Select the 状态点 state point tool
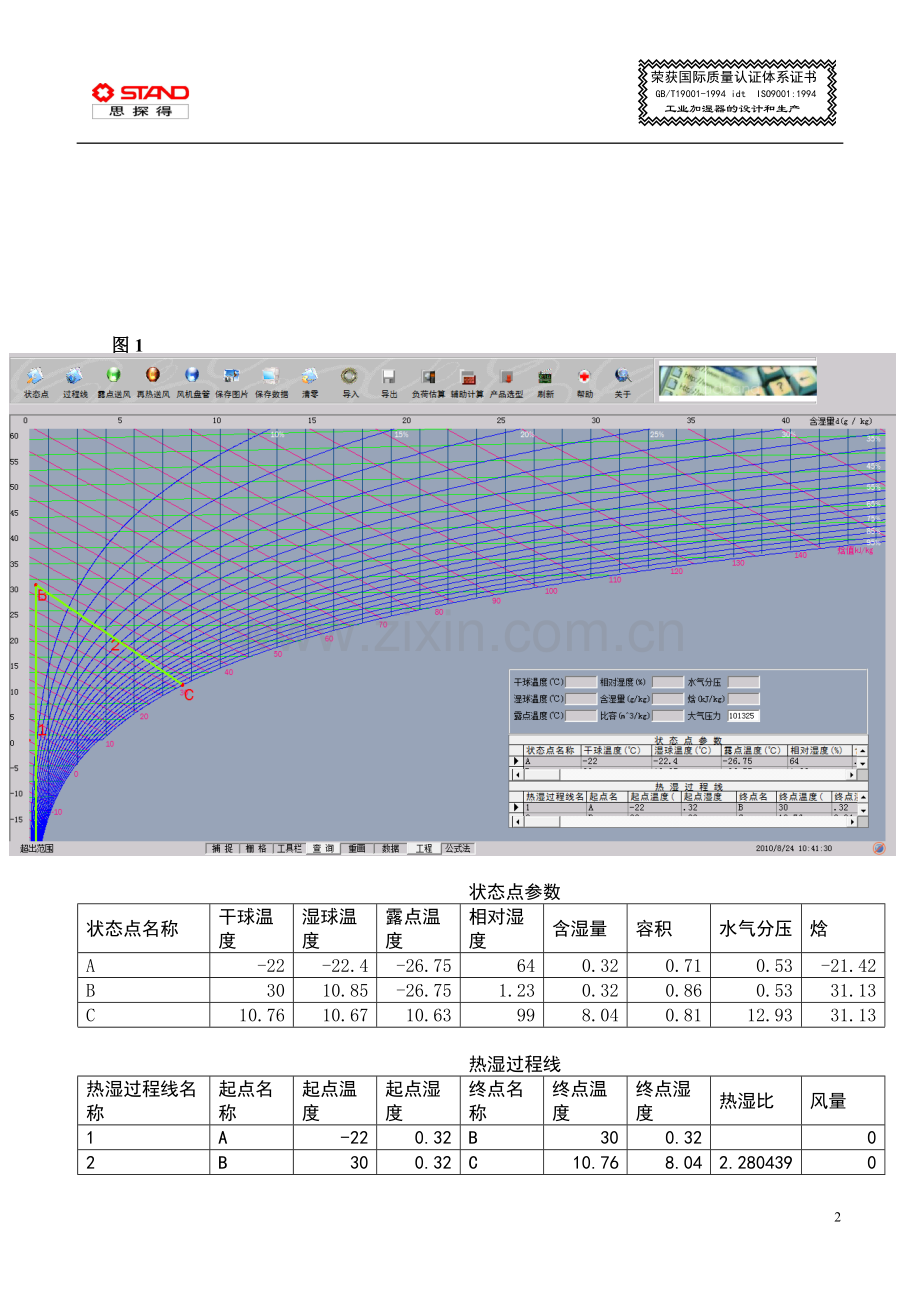The image size is (920, 1302). (35, 381)
